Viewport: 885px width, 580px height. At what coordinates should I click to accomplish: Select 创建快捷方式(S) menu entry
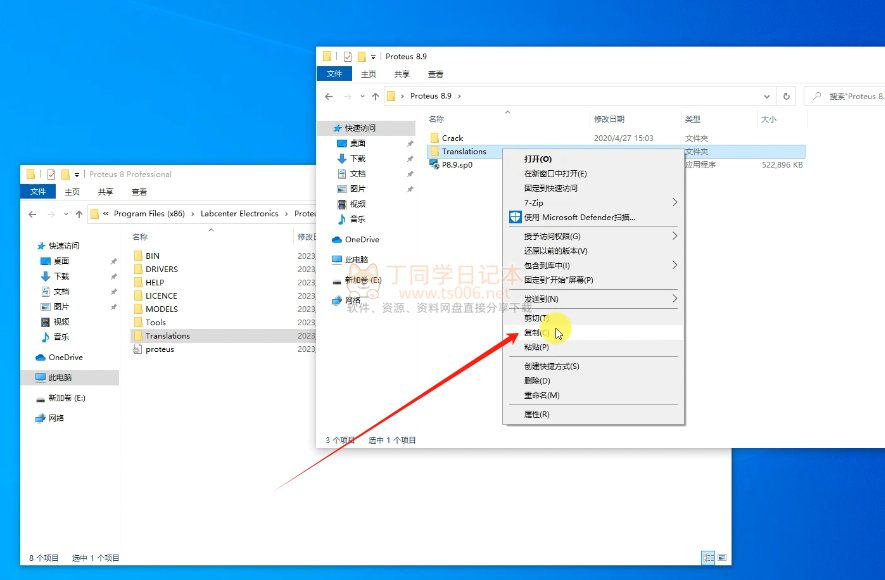[593, 366]
